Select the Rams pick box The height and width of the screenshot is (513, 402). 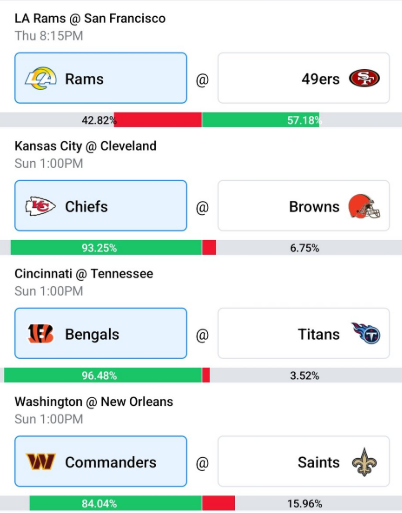101,78
